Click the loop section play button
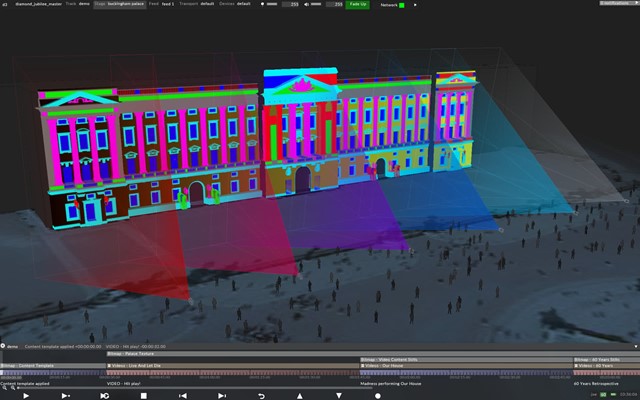The width and height of the screenshot is (640, 400). tap(104, 396)
